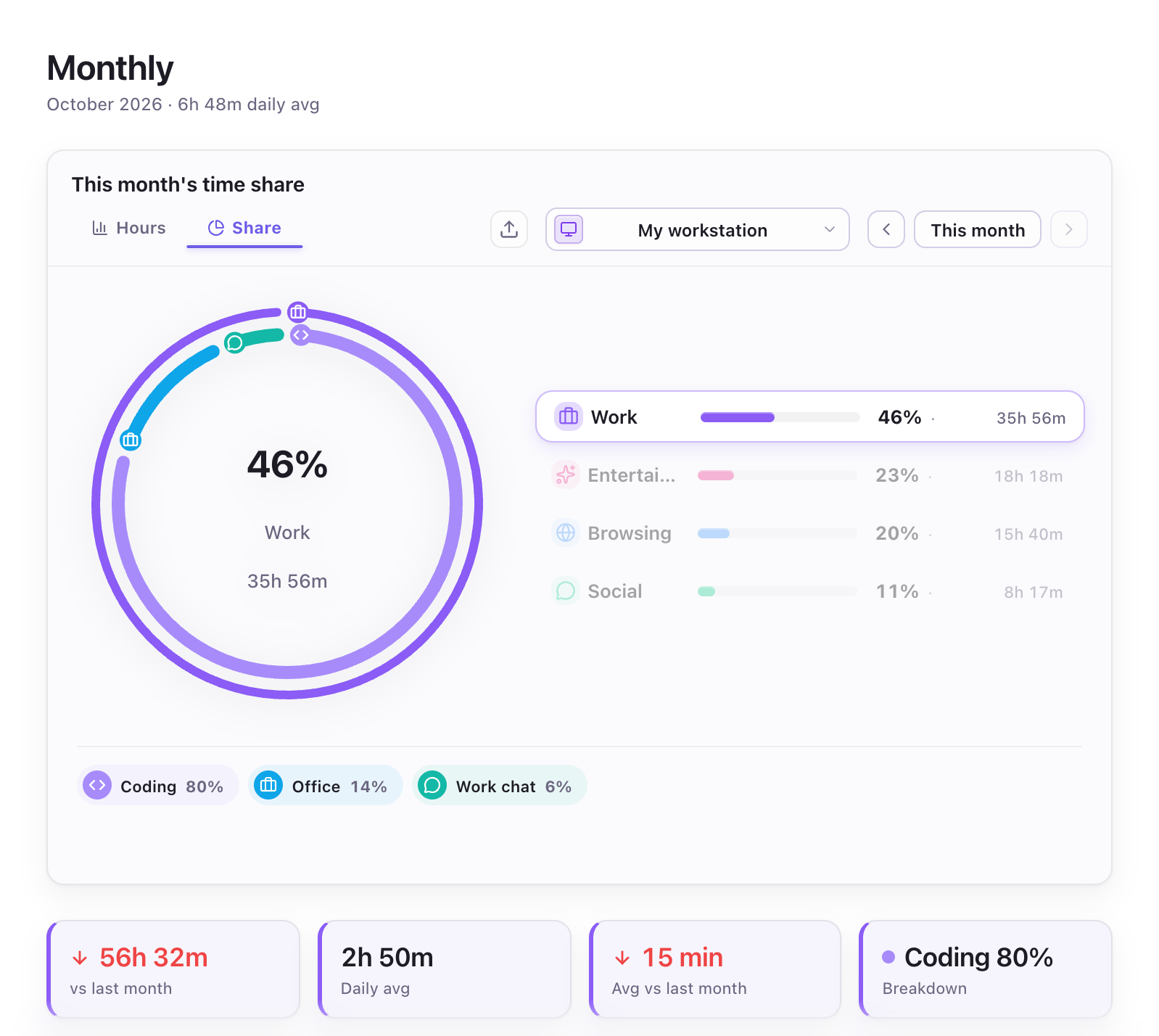
Task: Click the Work chat bubble chip icon
Action: [x=432, y=785]
